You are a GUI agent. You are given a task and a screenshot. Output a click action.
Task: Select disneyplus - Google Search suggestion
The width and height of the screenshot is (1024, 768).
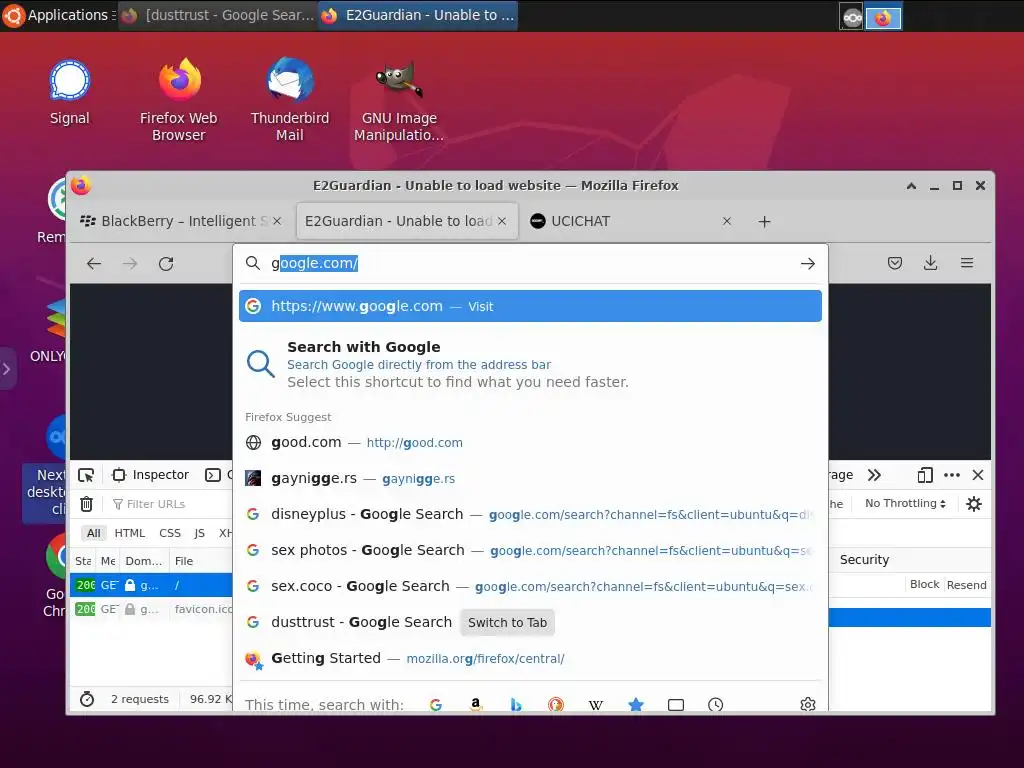coord(530,515)
